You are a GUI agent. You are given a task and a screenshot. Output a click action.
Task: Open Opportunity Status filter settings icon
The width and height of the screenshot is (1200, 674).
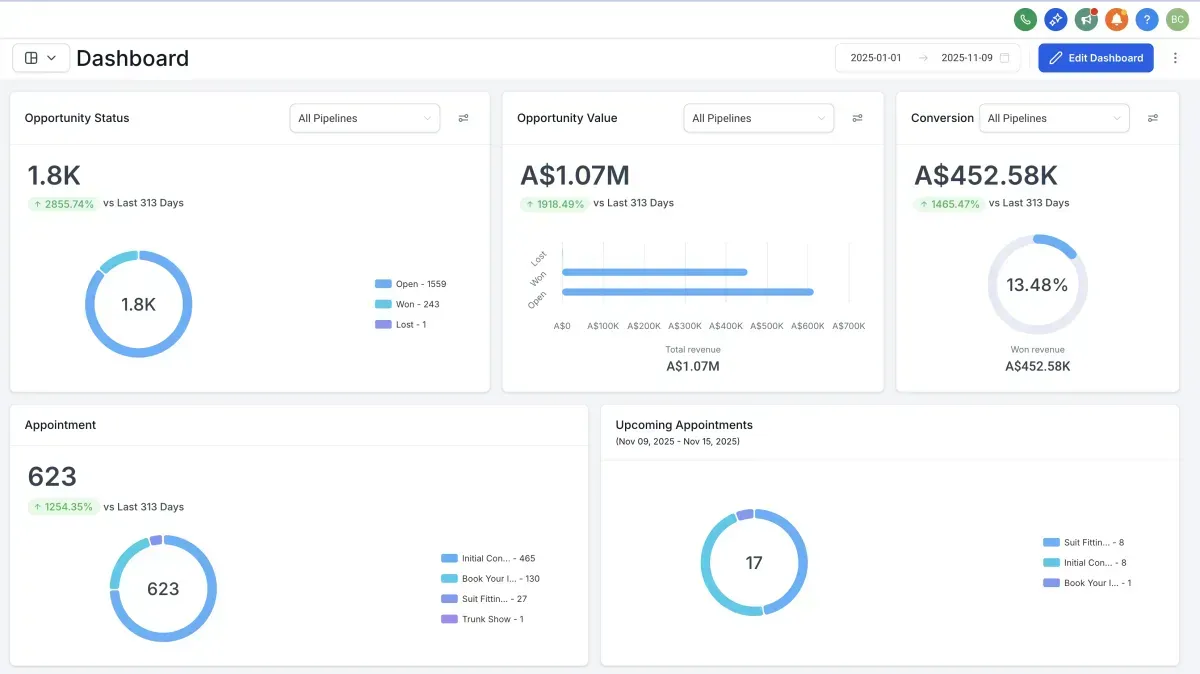(464, 118)
